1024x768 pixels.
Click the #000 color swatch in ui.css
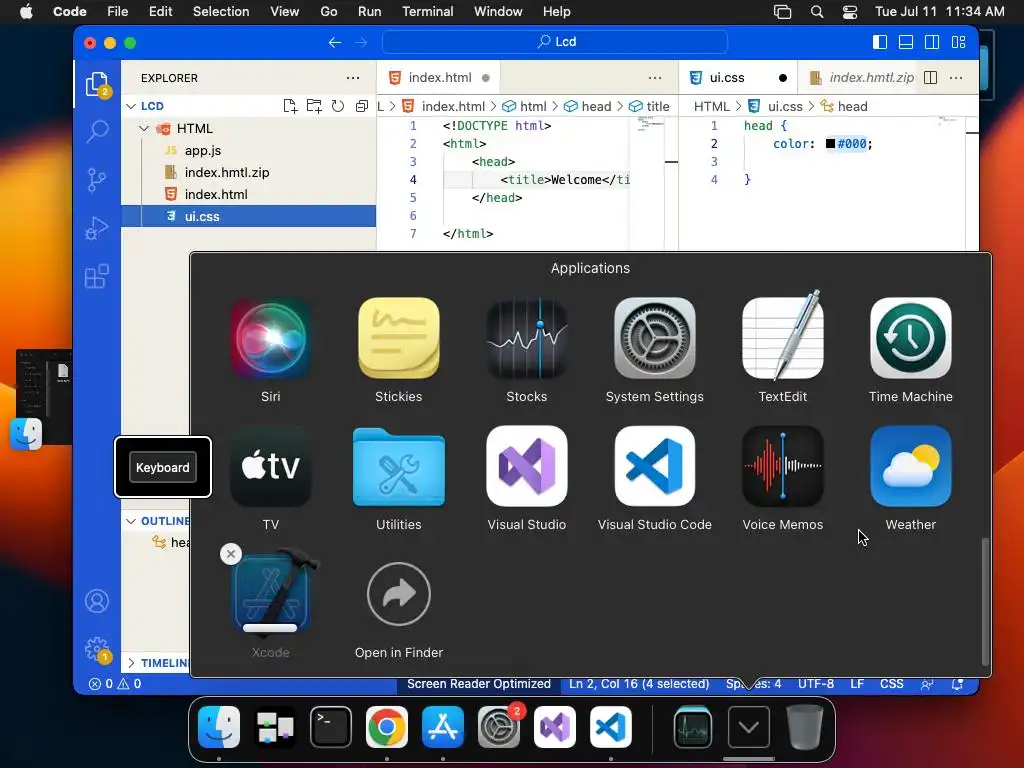tap(830, 144)
